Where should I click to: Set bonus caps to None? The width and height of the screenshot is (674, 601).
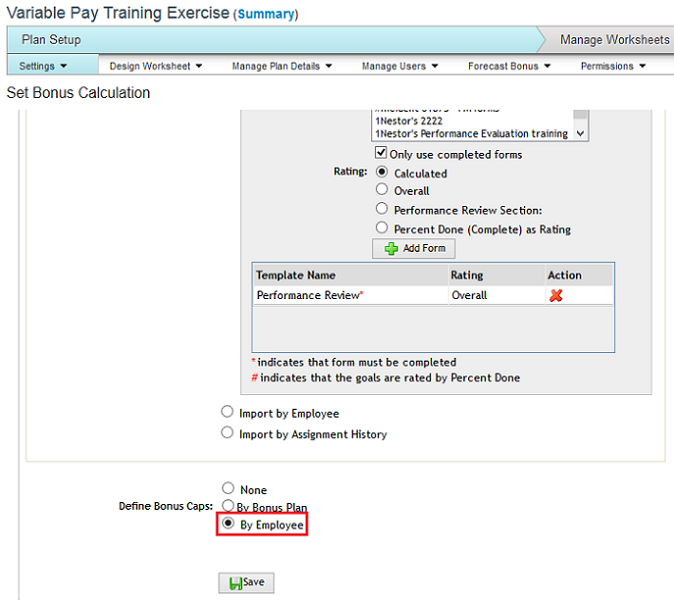pyautogui.click(x=228, y=488)
